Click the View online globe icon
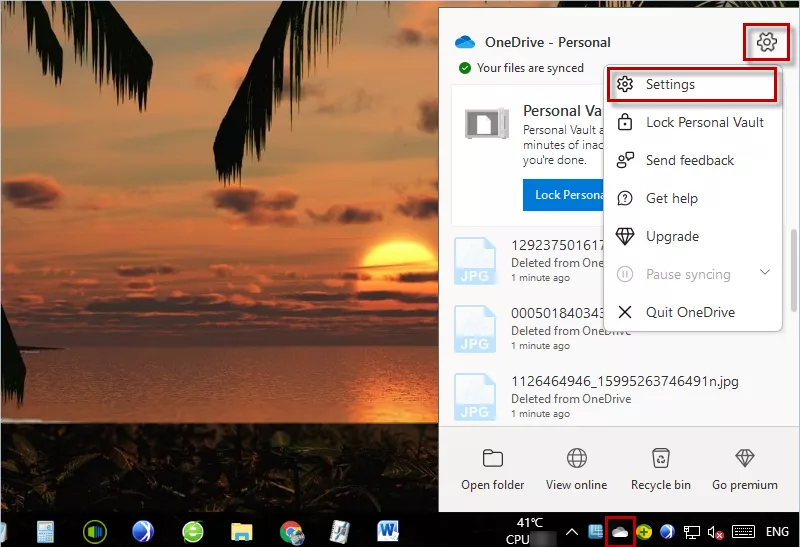Image resolution: width=800 pixels, height=547 pixels. click(577, 459)
